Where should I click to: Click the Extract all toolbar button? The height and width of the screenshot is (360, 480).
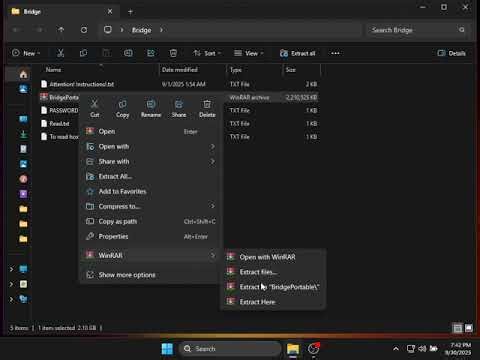tap(298, 53)
